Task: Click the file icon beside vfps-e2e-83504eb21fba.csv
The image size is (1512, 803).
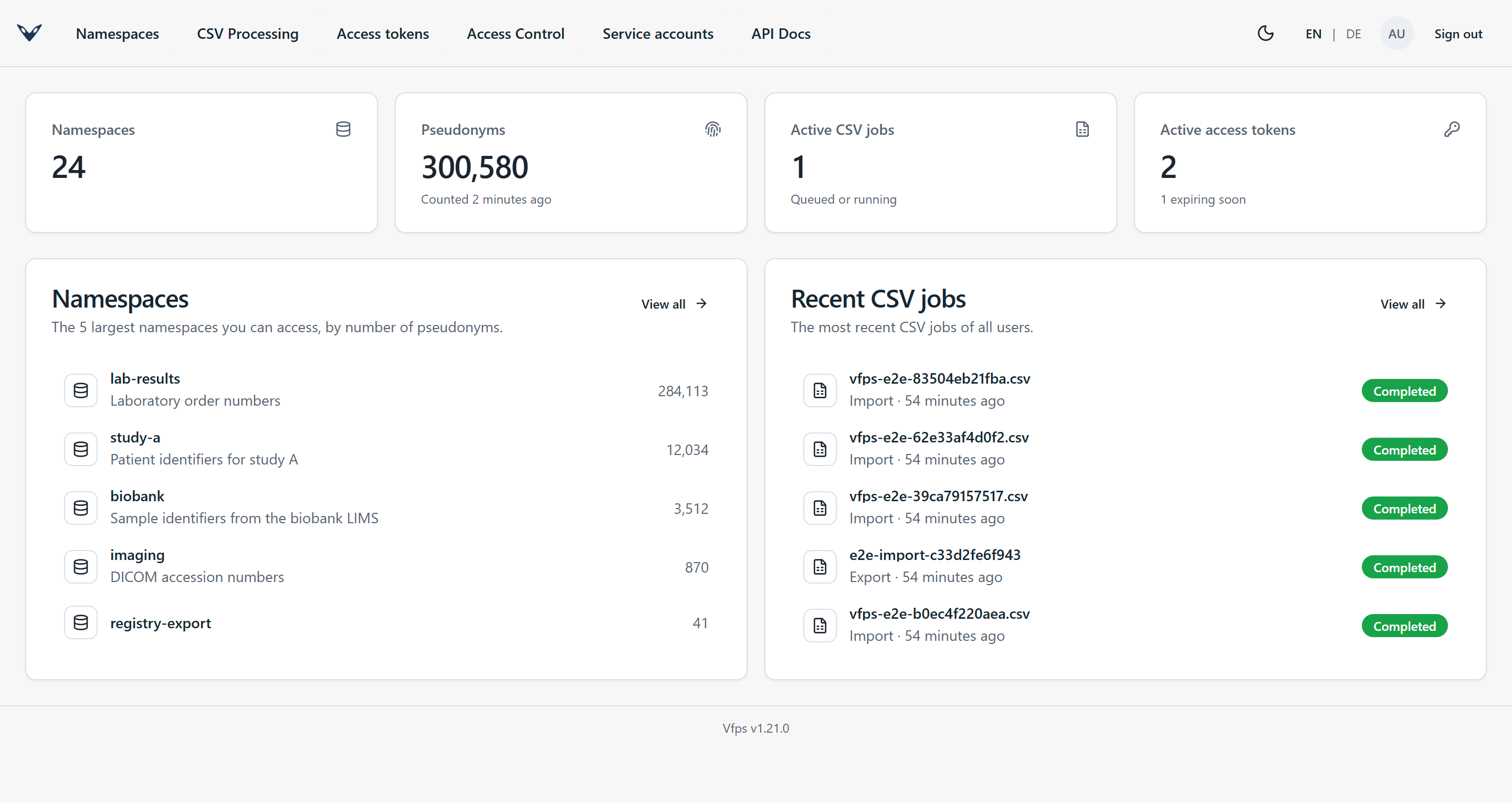Action: [x=820, y=390]
